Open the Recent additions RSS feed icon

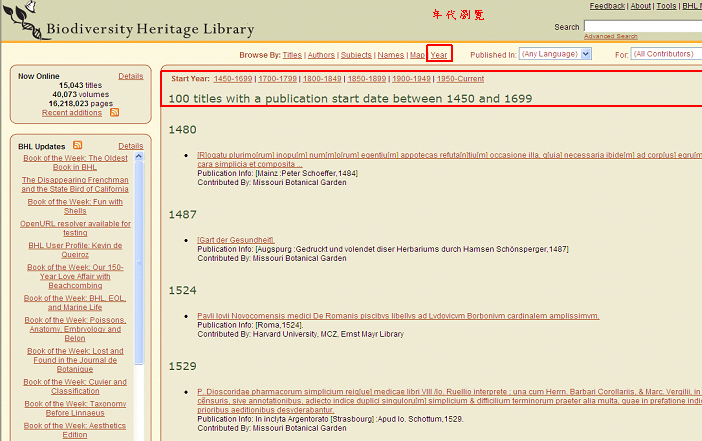(115, 112)
